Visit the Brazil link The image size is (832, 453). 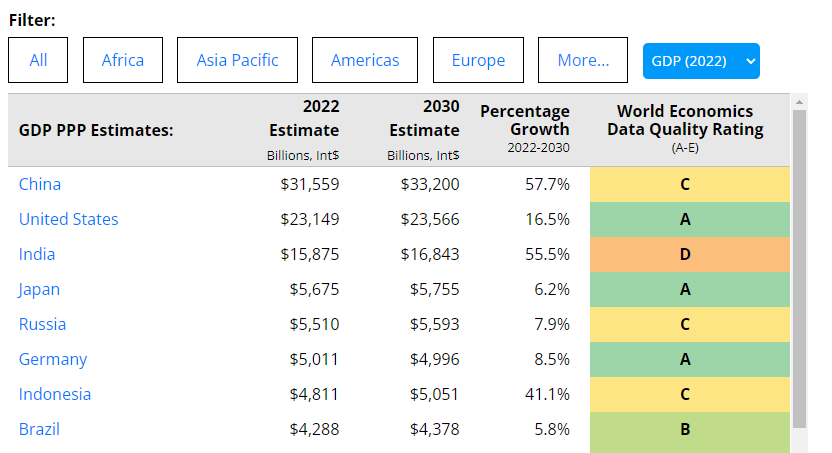tap(39, 429)
